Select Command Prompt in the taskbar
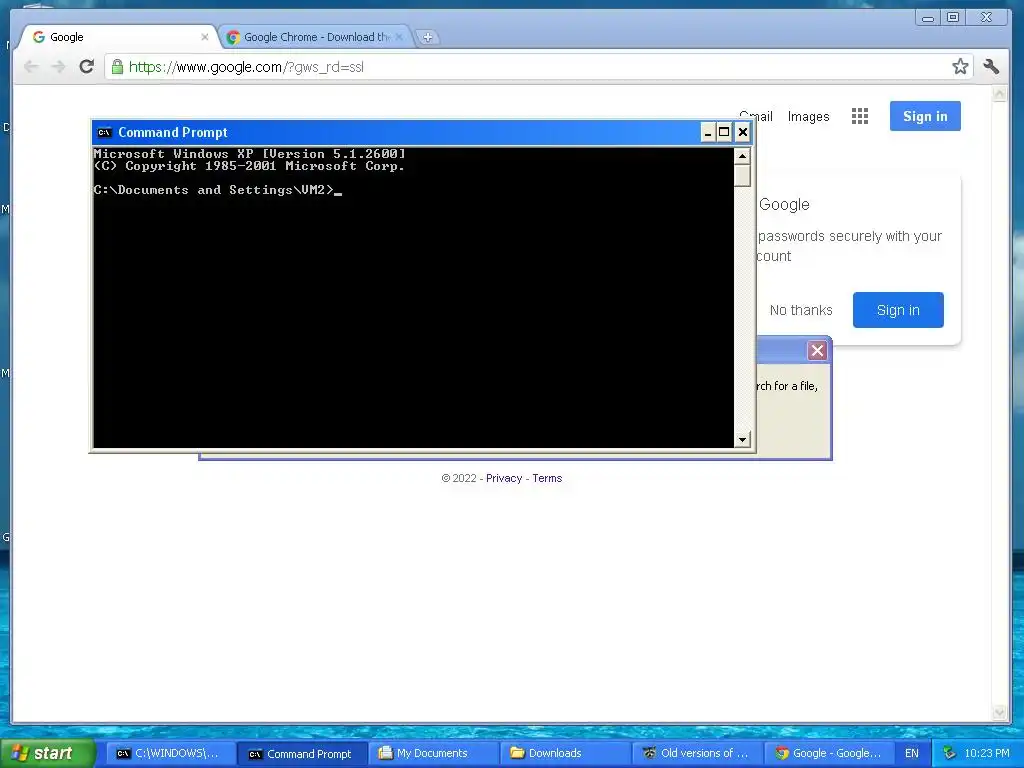 [x=301, y=754]
